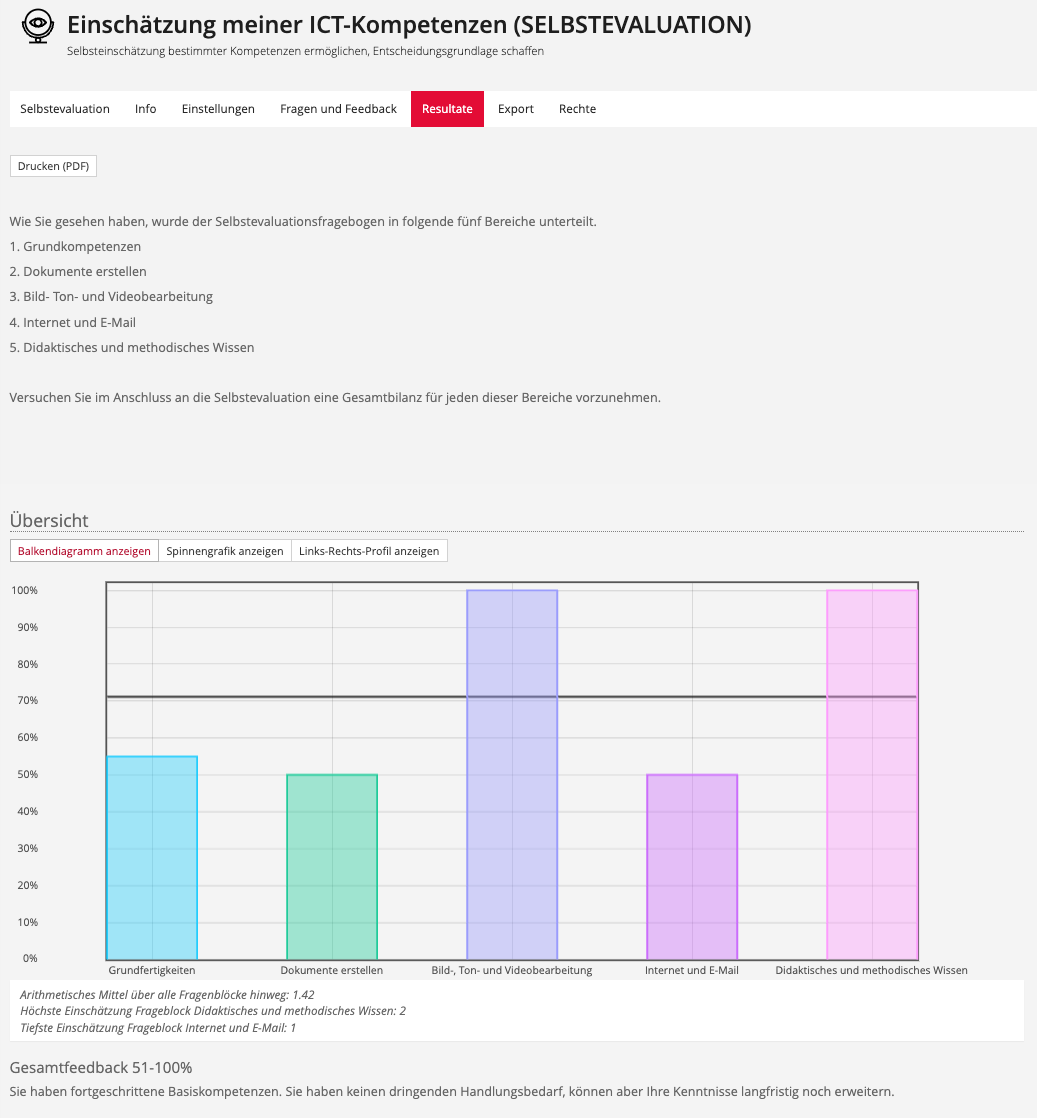Go to Fragen und Feedback tab
Viewport: 1037px width, 1118px height.
[x=338, y=109]
